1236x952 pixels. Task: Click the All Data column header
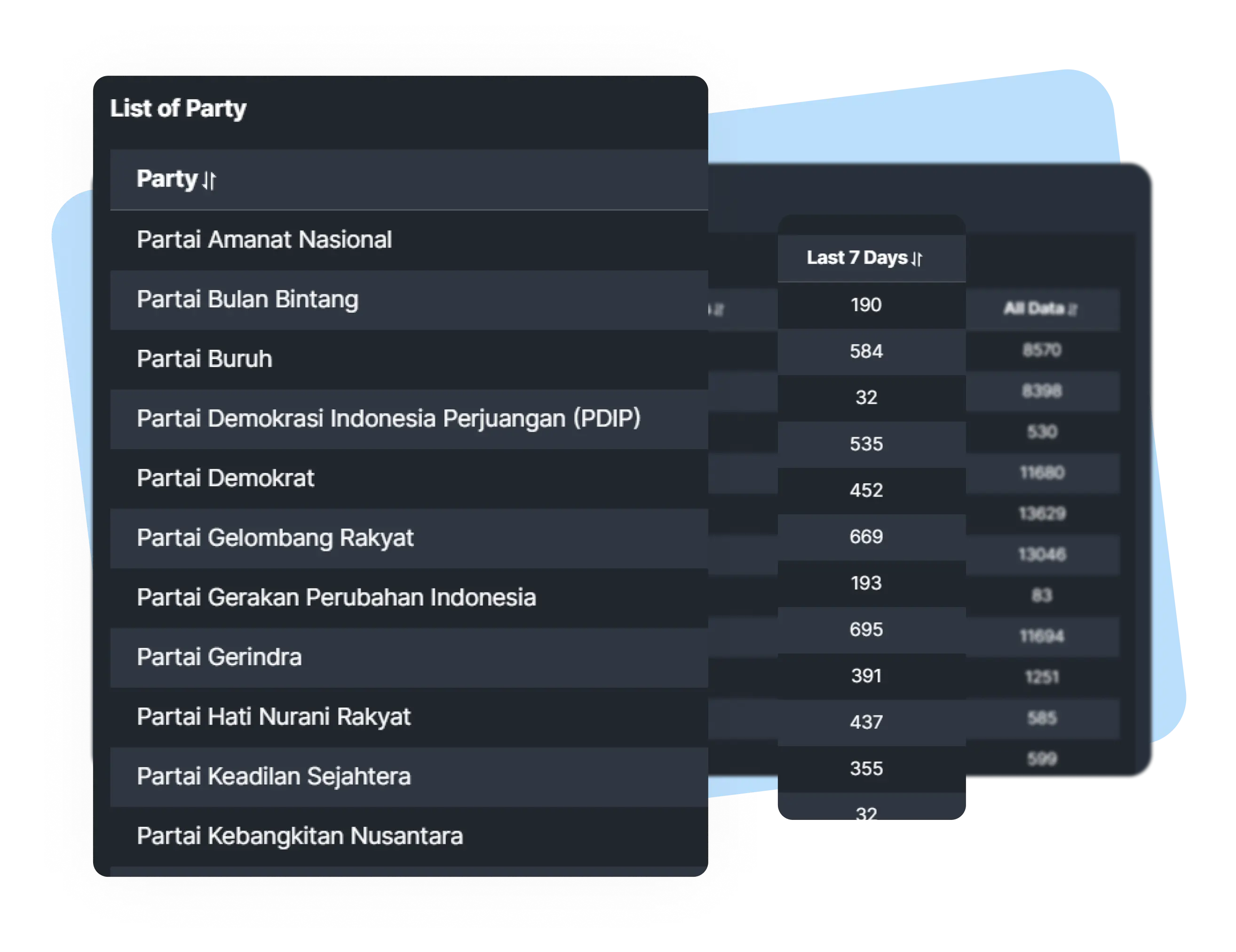1042,309
